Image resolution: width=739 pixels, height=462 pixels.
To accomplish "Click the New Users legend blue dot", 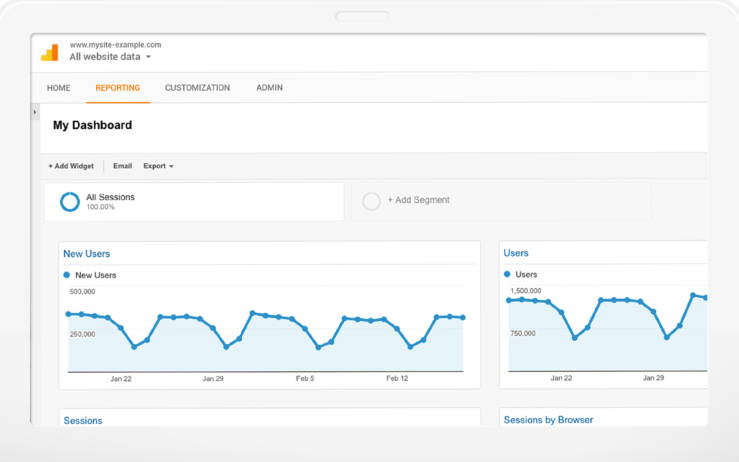I will click(x=67, y=275).
